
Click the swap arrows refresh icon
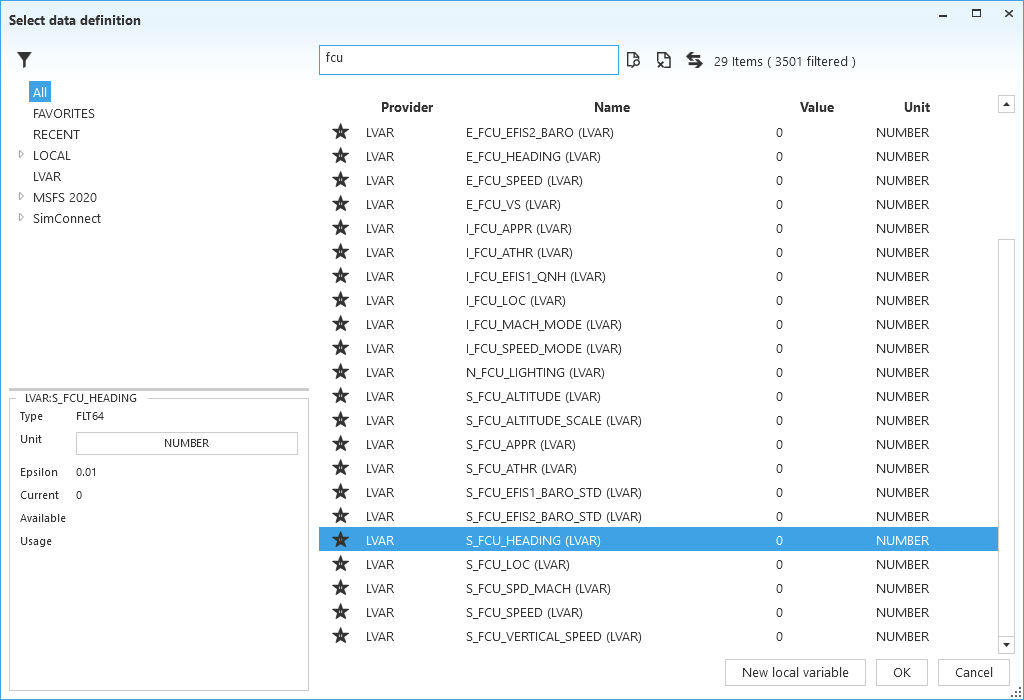[x=694, y=61]
